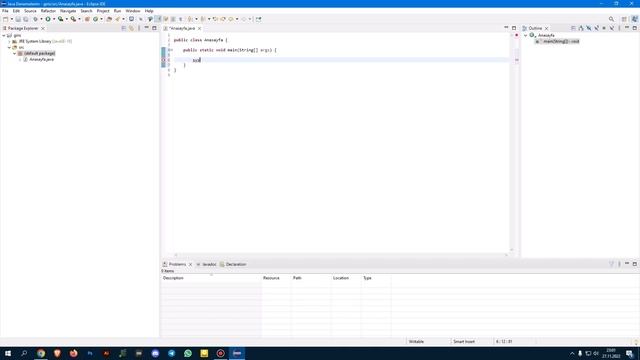The height and width of the screenshot is (360, 640).
Task: Collapse the src folder node
Action: coord(10,48)
